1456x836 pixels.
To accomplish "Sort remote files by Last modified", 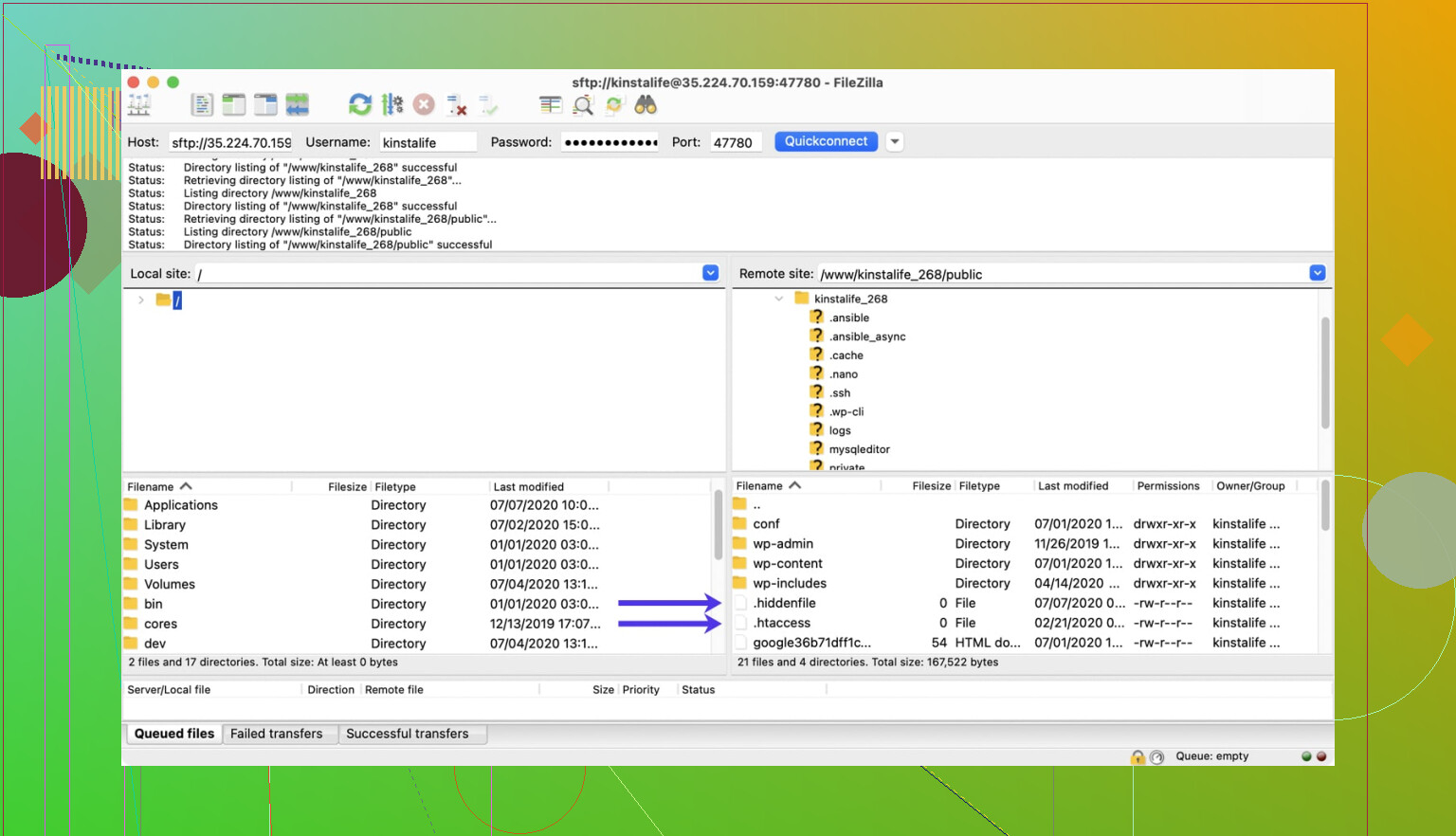I will (1073, 485).
